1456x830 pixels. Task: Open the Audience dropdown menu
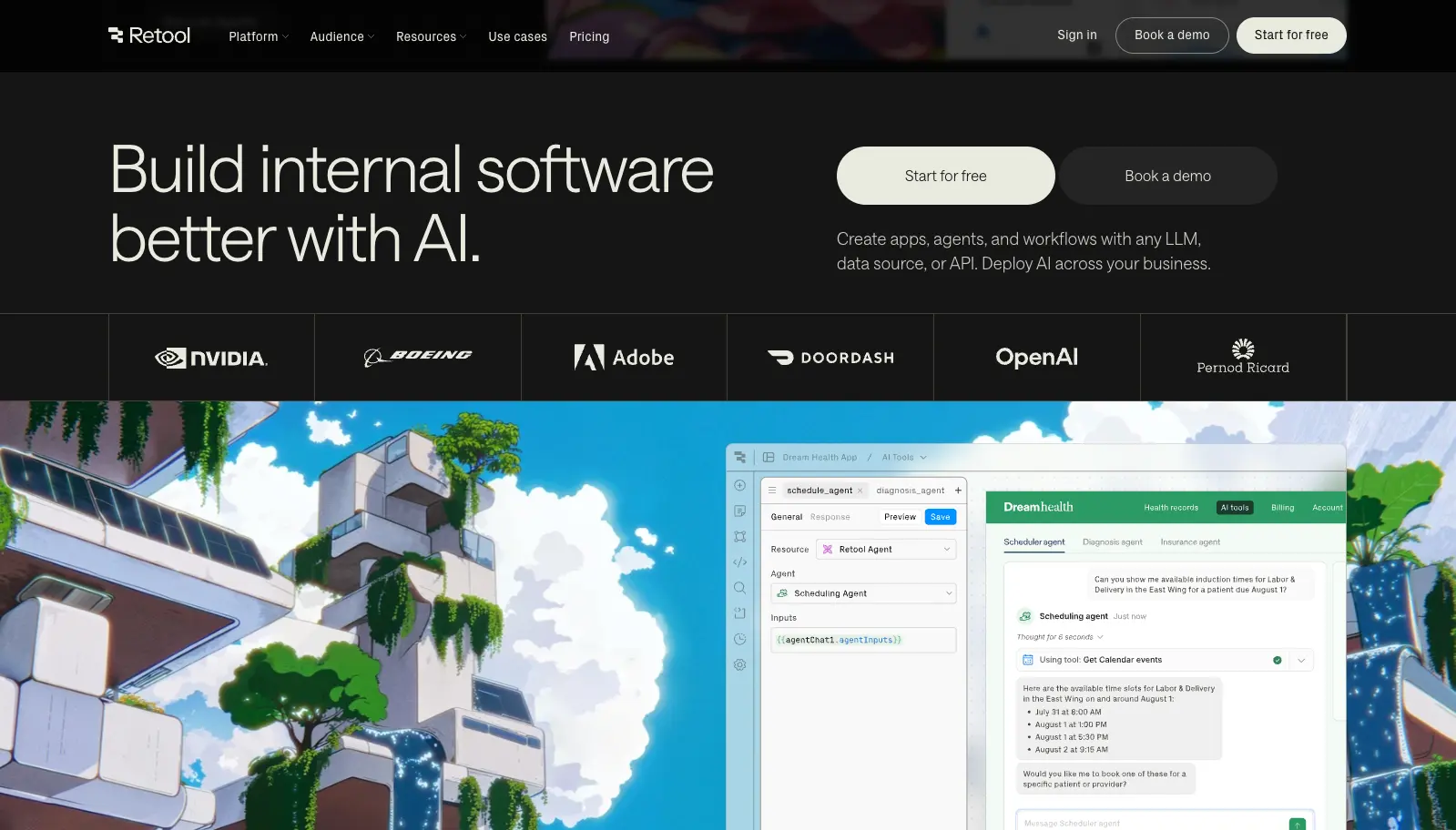[342, 36]
